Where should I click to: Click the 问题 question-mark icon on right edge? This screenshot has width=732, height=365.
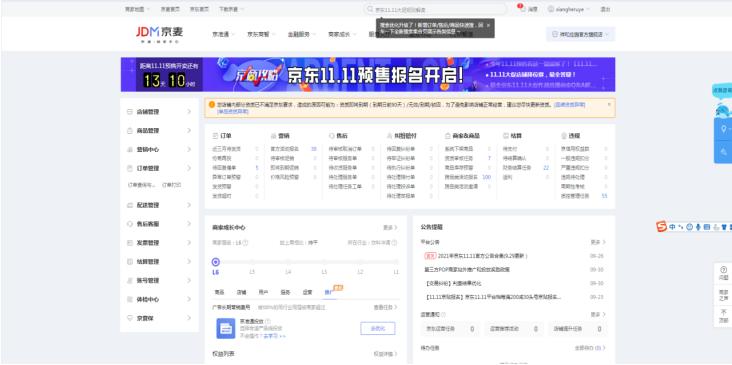click(724, 270)
